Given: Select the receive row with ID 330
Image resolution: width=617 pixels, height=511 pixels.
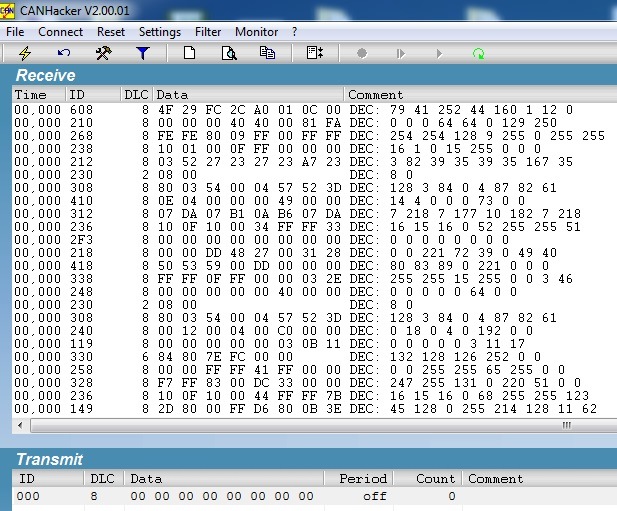Looking at the screenshot, I should 314,357.
